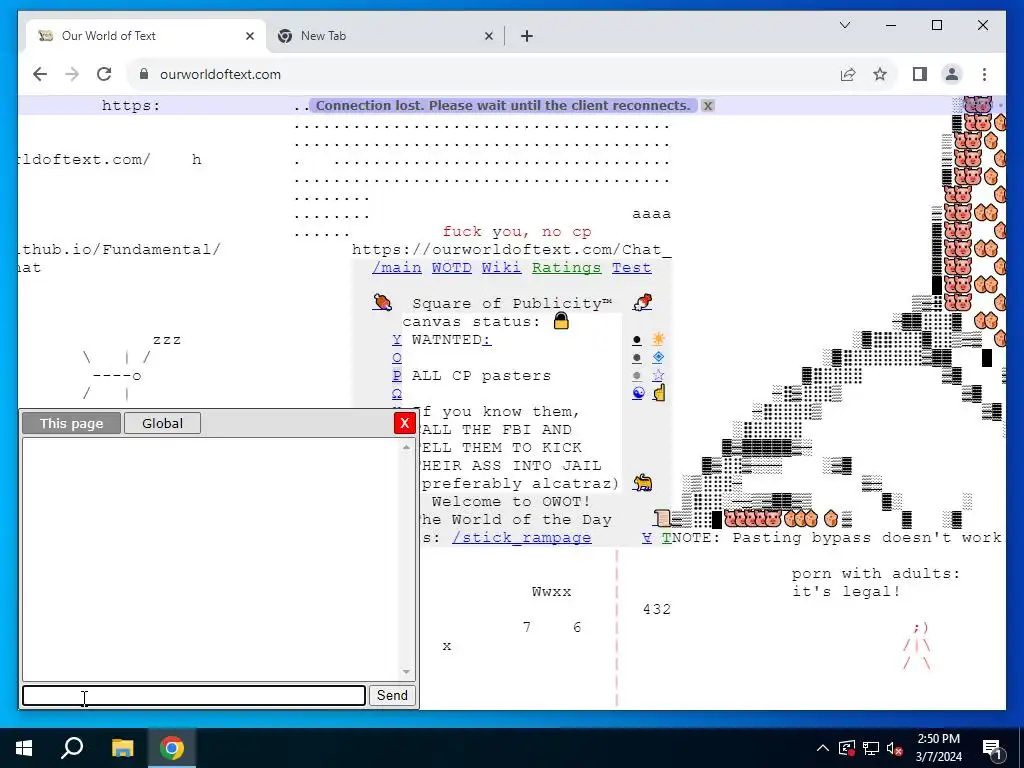This screenshot has width=1024, height=768.
Task: Click the dark gray dot link
Action: click(x=637, y=358)
